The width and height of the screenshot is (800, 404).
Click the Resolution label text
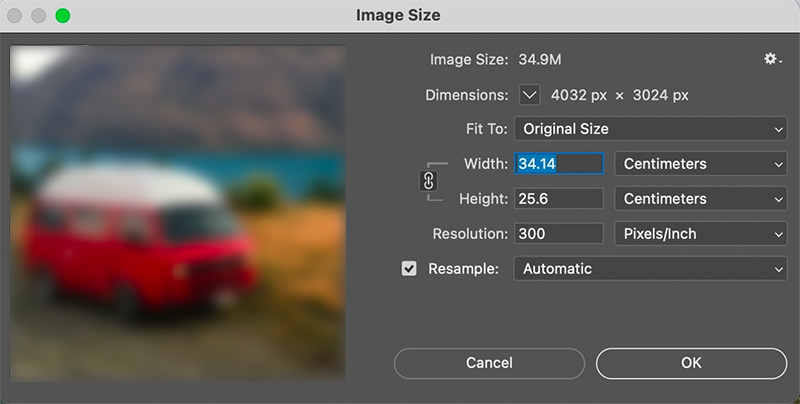pyautogui.click(x=469, y=234)
